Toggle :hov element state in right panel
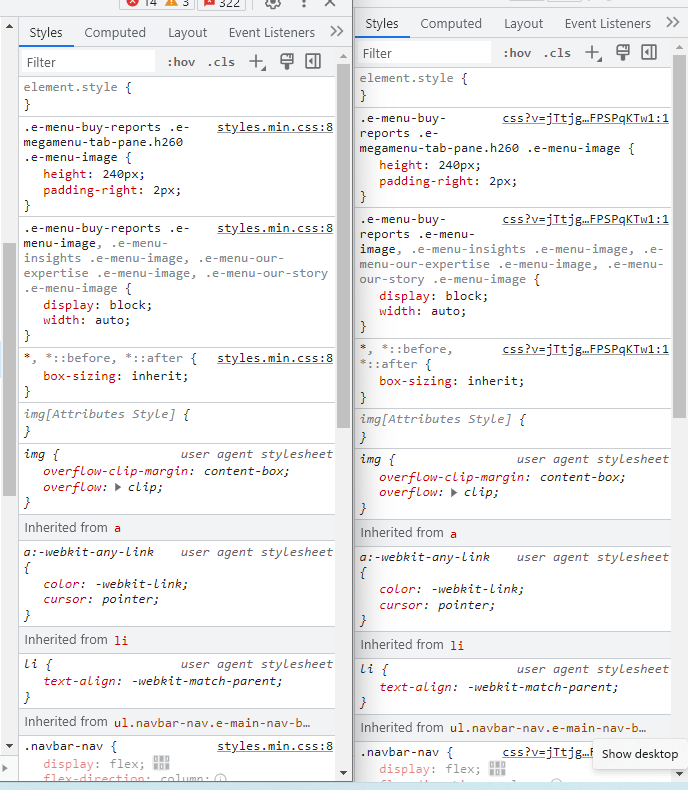The height and width of the screenshot is (790, 688). (517, 53)
